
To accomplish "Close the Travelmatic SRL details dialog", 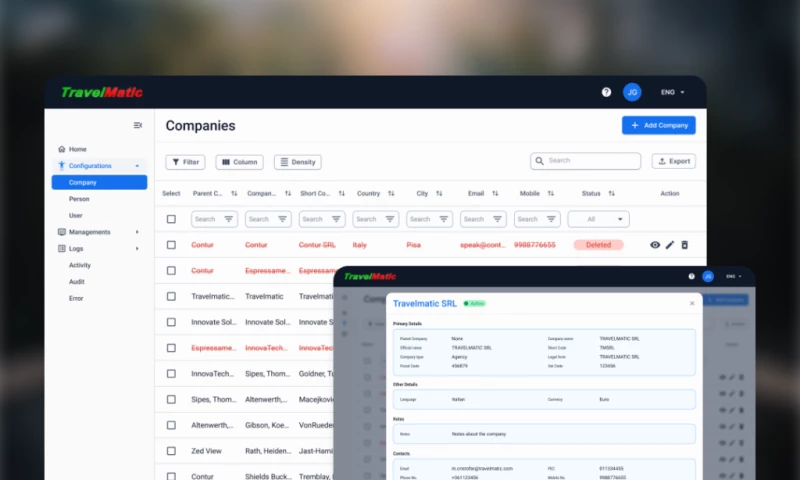I will pos(692,304).
